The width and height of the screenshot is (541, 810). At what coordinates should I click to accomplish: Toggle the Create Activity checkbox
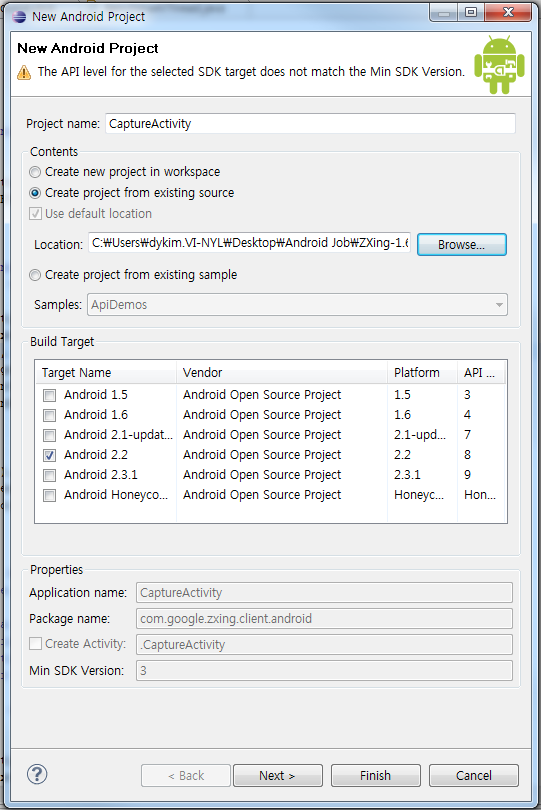pyautogui.click(x=35, y=644)
